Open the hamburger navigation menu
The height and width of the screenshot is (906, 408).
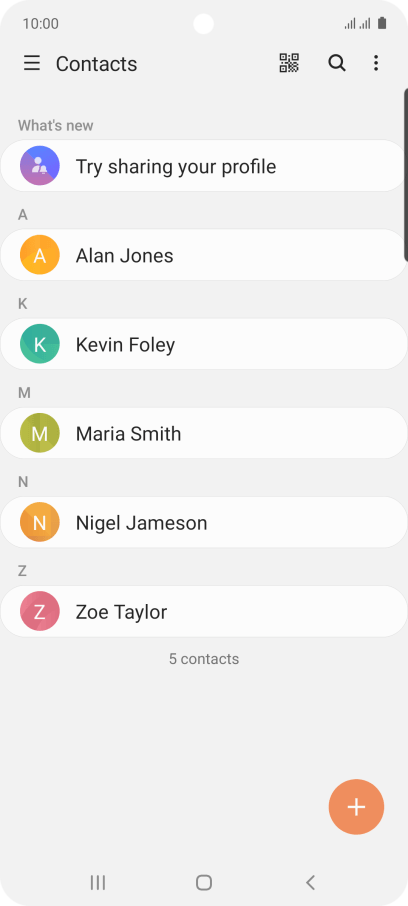coord(32,63)
